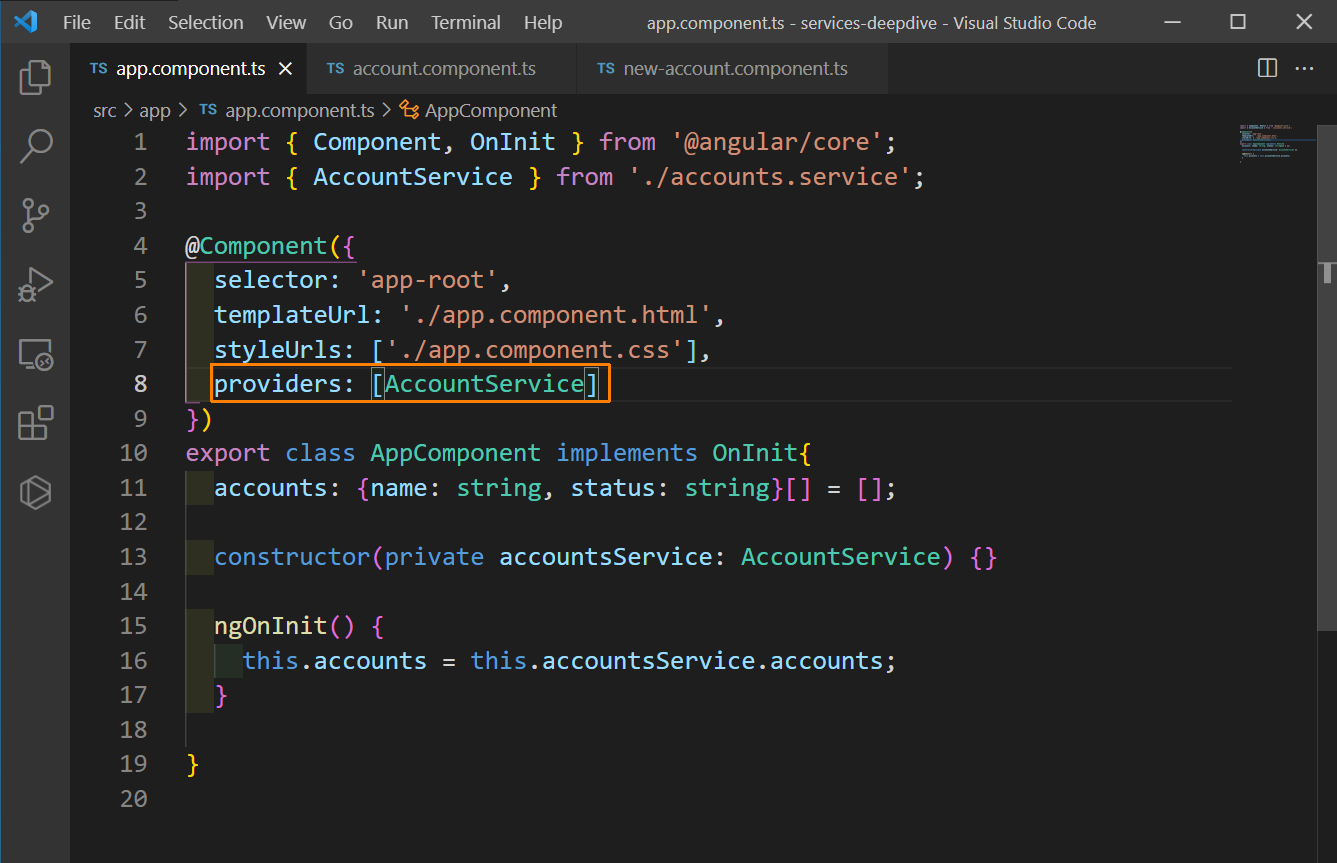
Task: Open the editor more actions menu
Action: point(1304,68)
